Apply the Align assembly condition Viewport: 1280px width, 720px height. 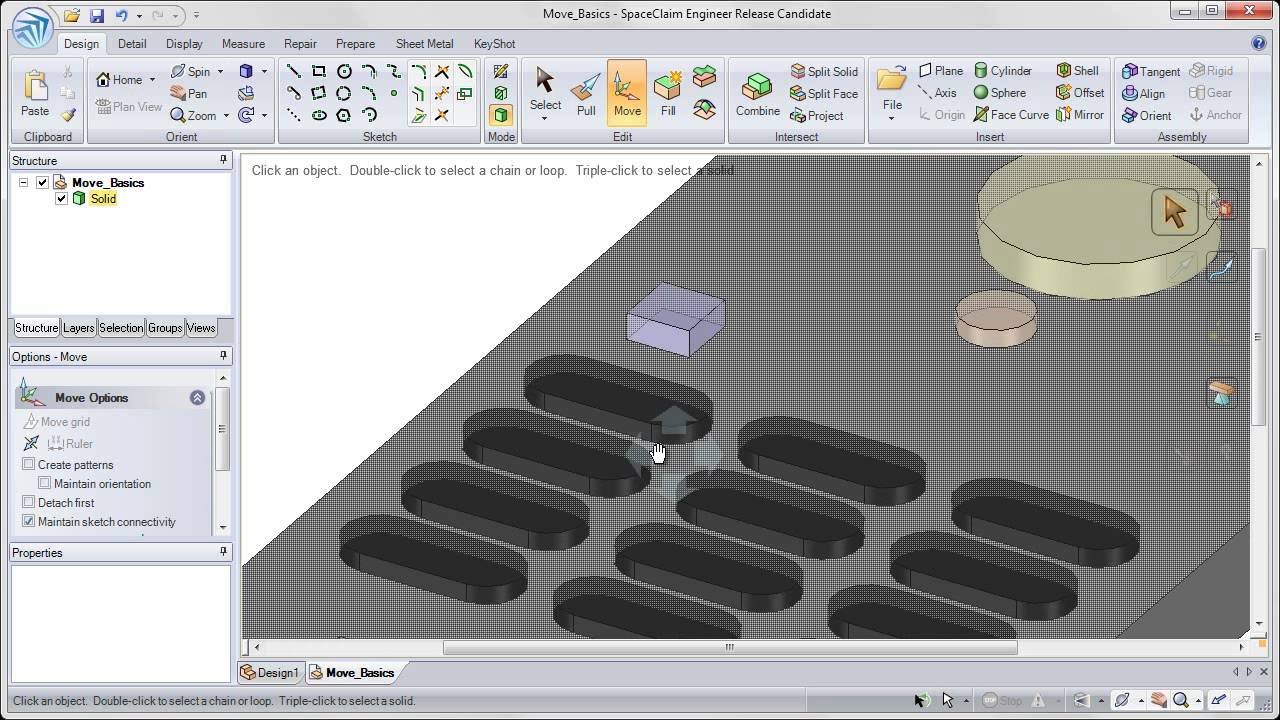click(1143, 93)
